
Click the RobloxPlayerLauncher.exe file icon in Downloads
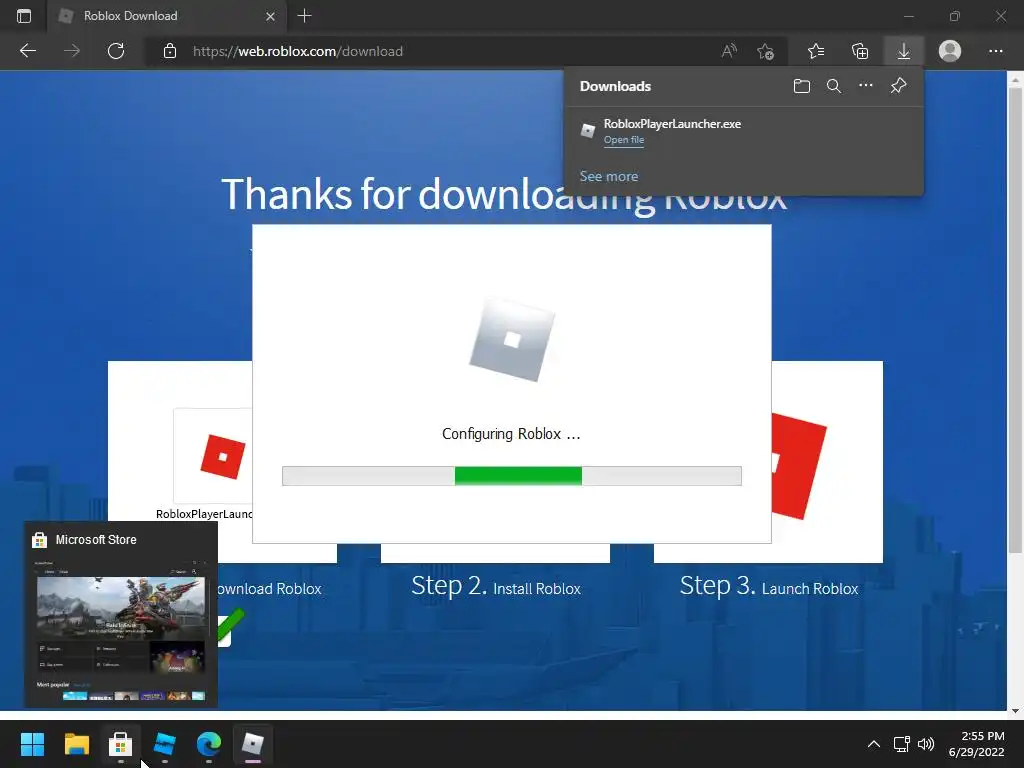(588, 131)
